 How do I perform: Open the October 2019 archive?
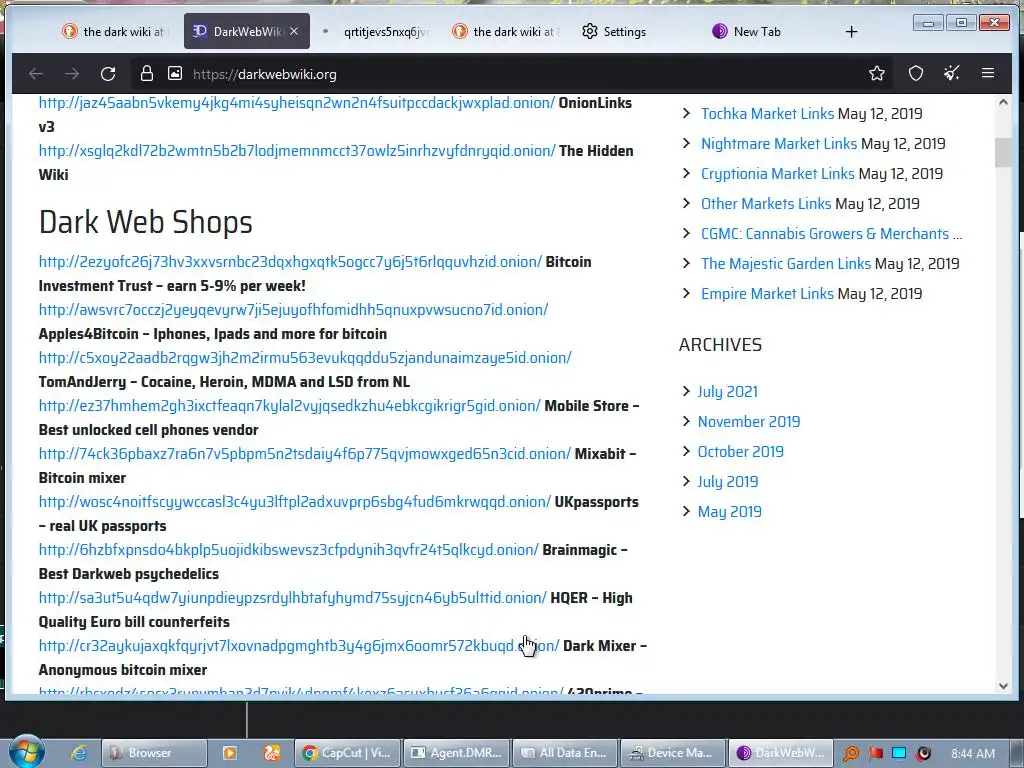tap(741, 451)
